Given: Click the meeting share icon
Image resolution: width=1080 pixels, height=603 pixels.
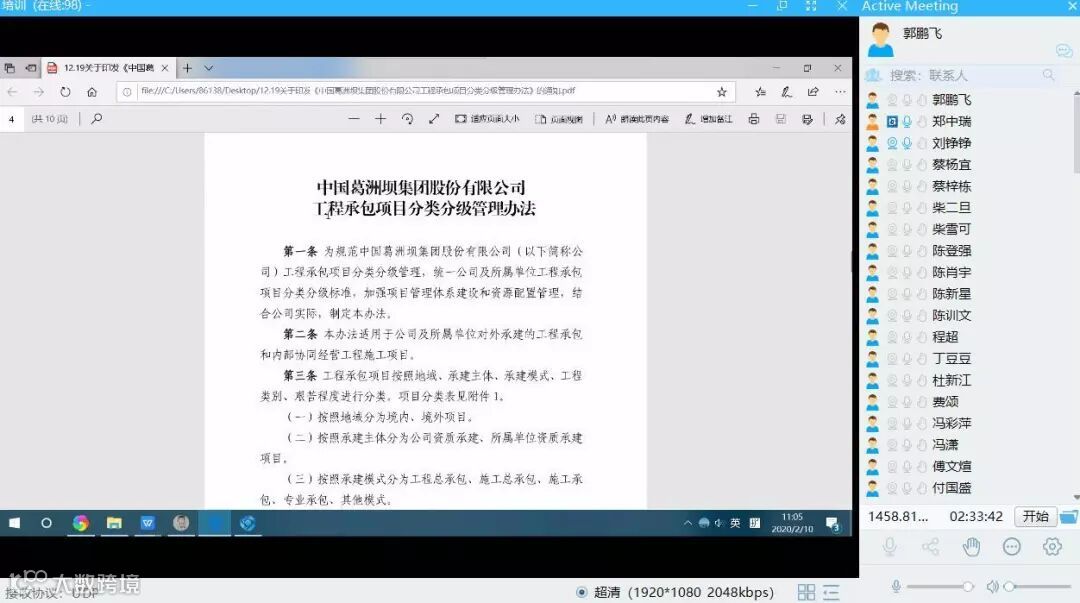Looking at the screenshot, I should tap(931, 547).
